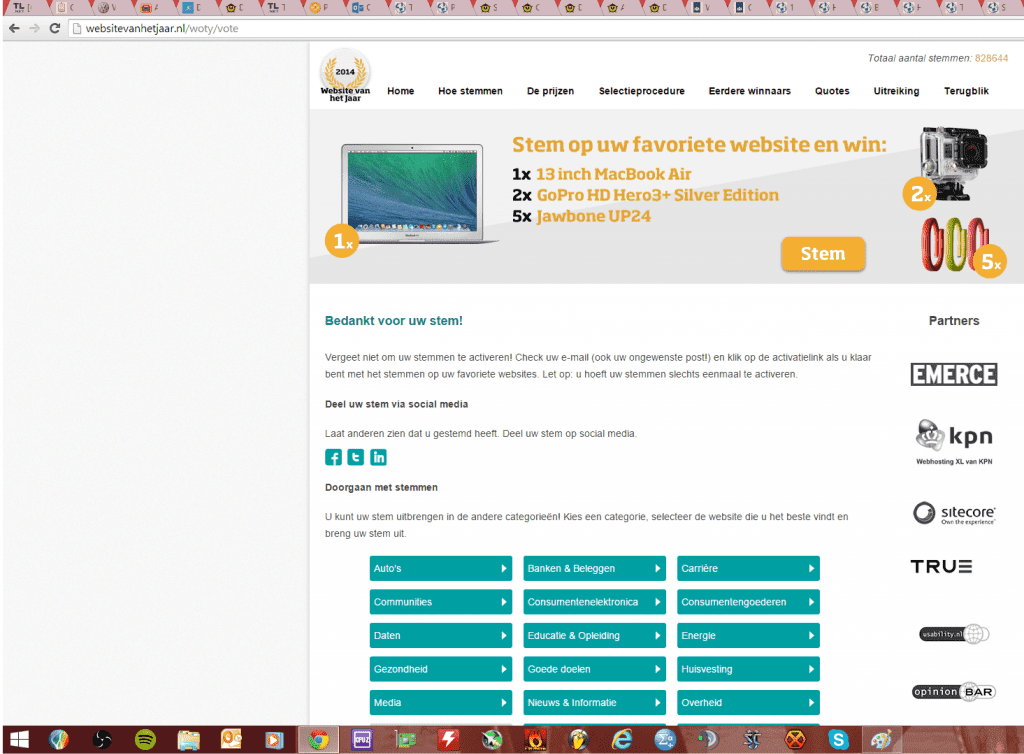Open the Hoe stemmen menu item
Screen dimensions: 1024x754
470,91
